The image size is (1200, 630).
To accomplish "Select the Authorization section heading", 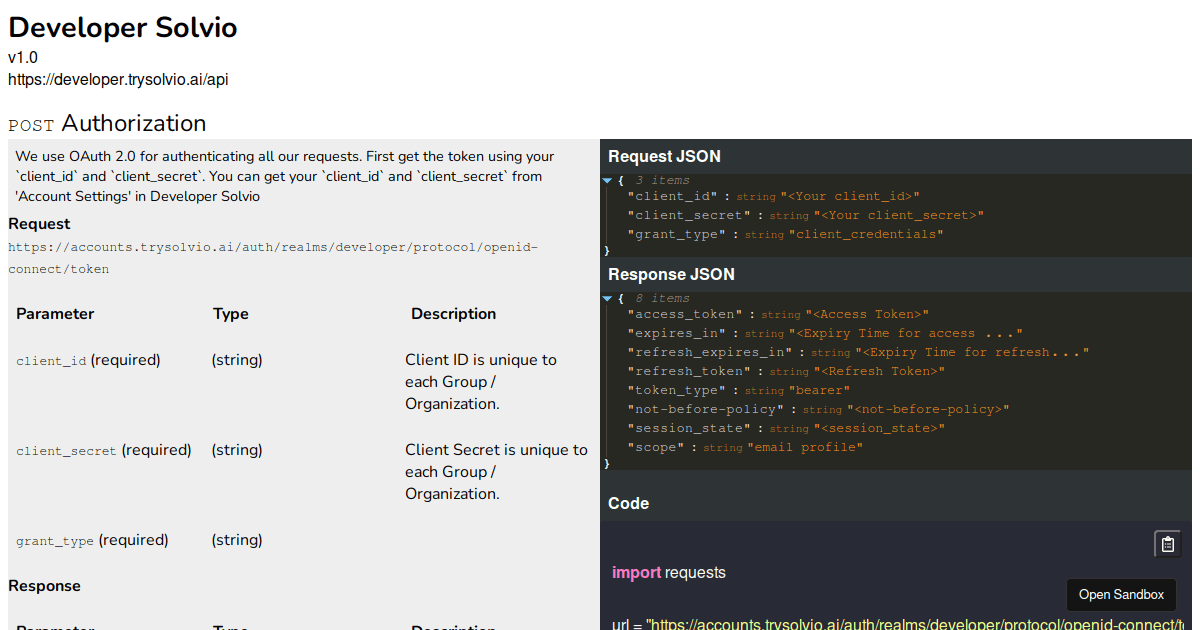I will [x=133, y=123].
